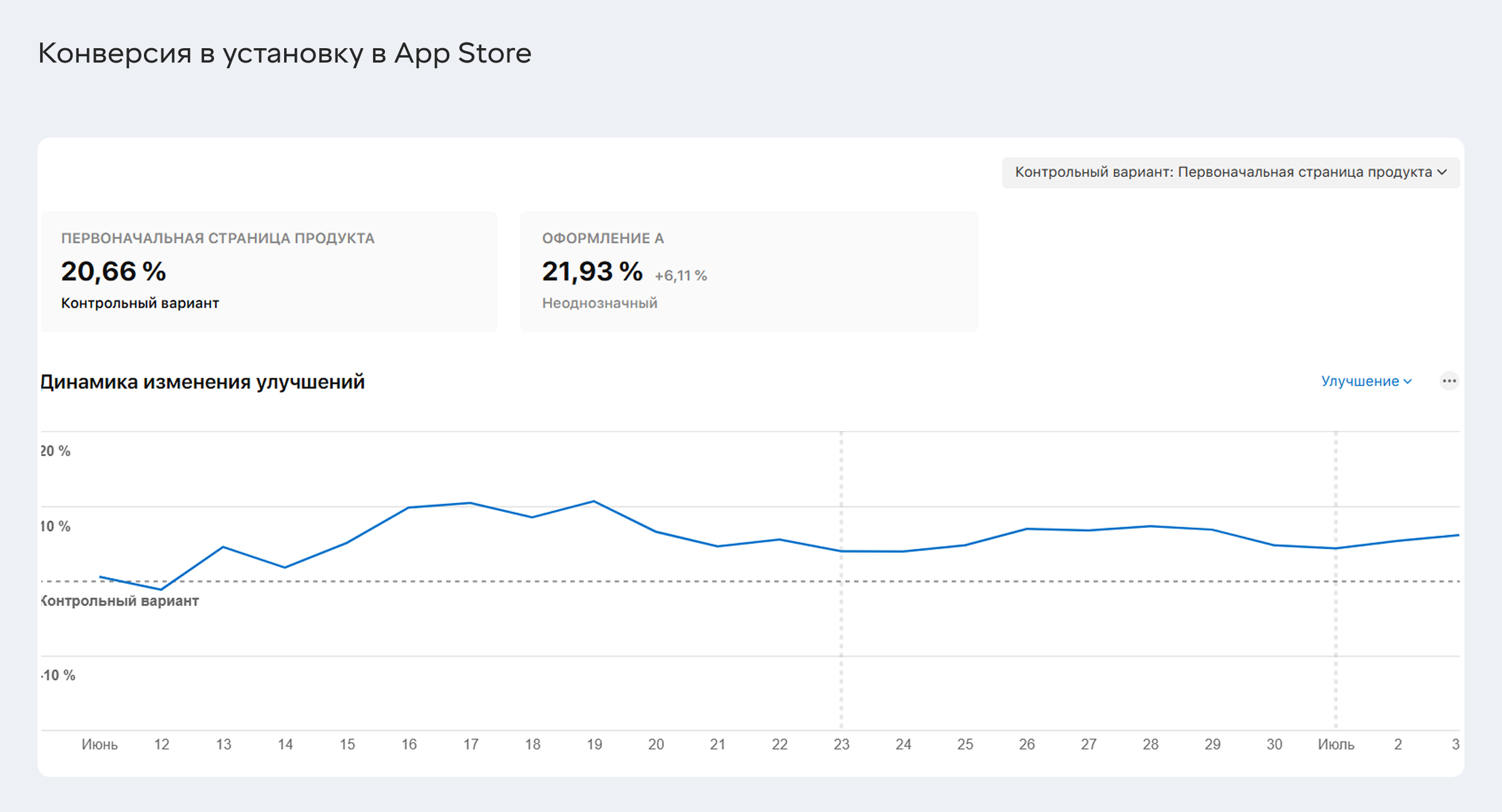Click the 20,66 % control conversion figure

coord(113,272)
